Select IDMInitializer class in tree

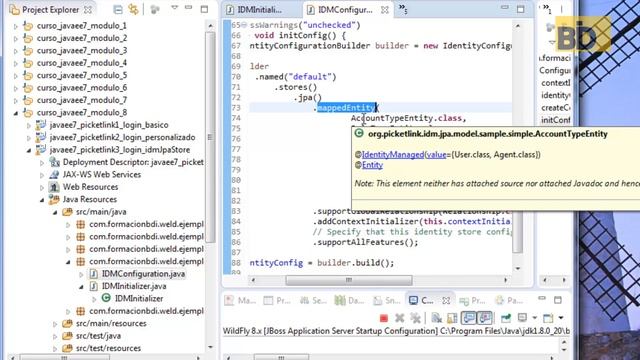[139, 299]
